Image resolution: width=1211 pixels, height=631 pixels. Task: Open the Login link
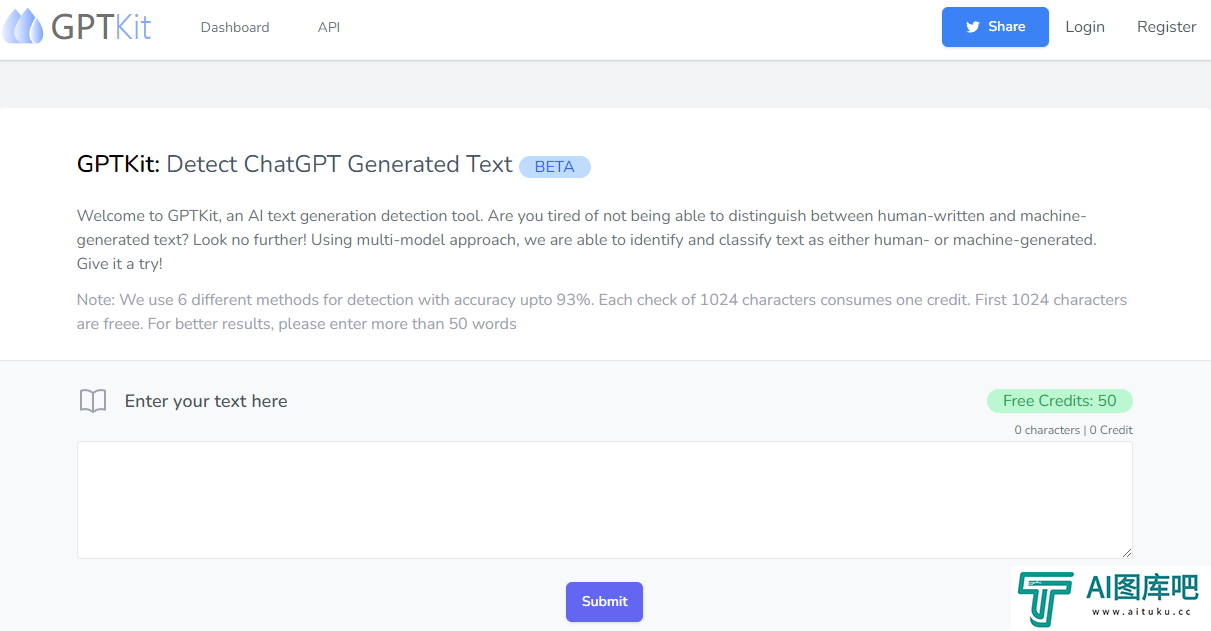point(1085,27)
